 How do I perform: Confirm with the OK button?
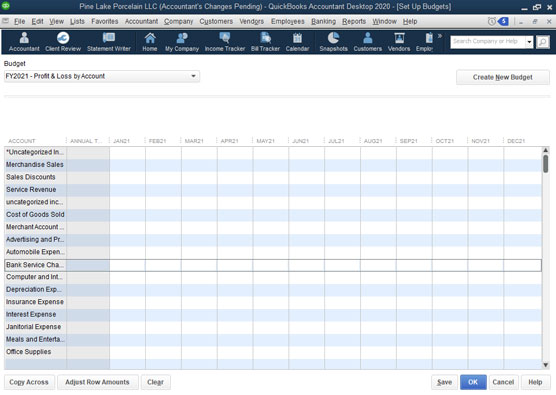pyautogui.click(x=473, y=382)
